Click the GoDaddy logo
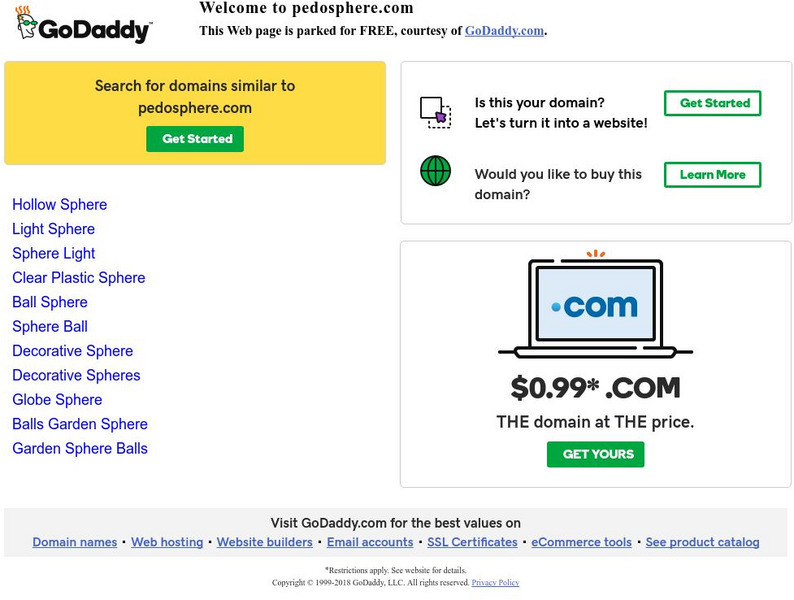 coord(84,26)
